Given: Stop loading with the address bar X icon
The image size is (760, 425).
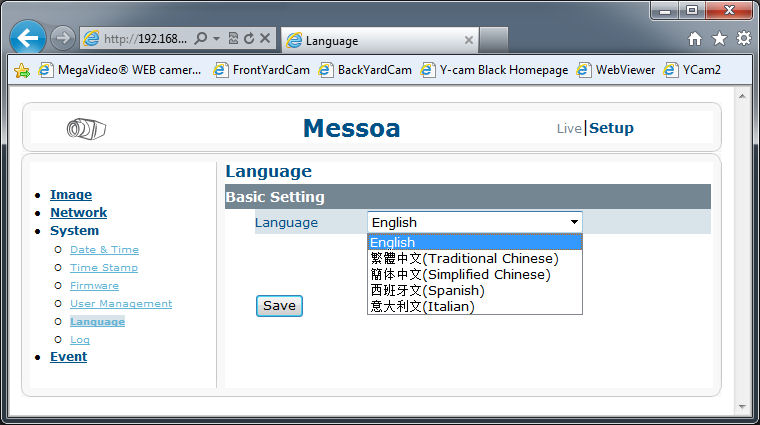Looking at the screenshot, I should pyautogui.click(x=265, y=38).
